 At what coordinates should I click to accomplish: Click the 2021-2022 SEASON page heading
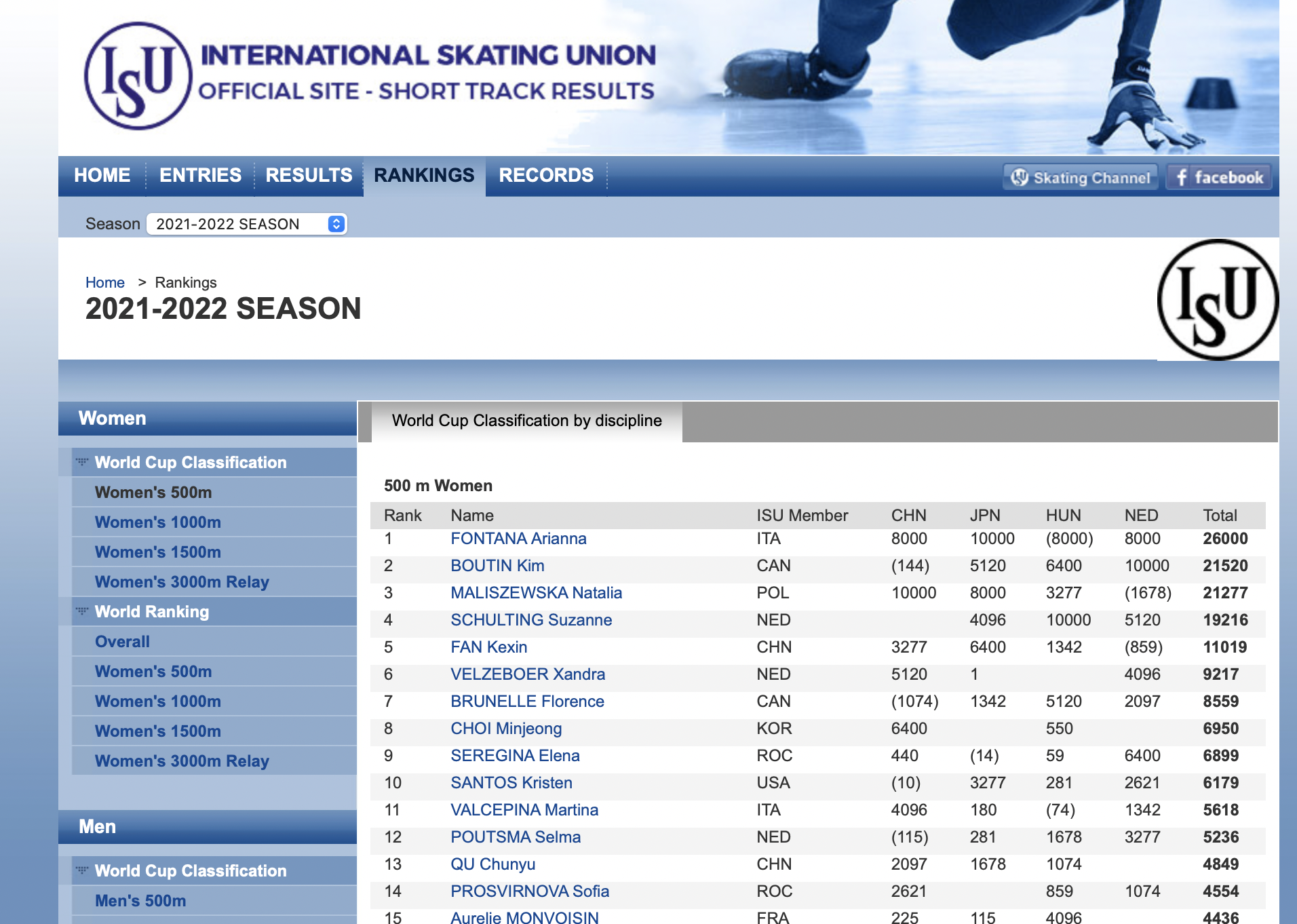click(223, 309)
